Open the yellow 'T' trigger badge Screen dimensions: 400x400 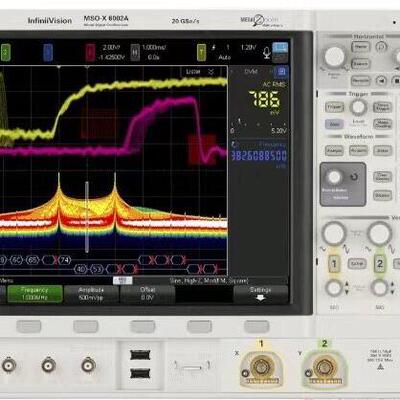(x=201, y=52)
